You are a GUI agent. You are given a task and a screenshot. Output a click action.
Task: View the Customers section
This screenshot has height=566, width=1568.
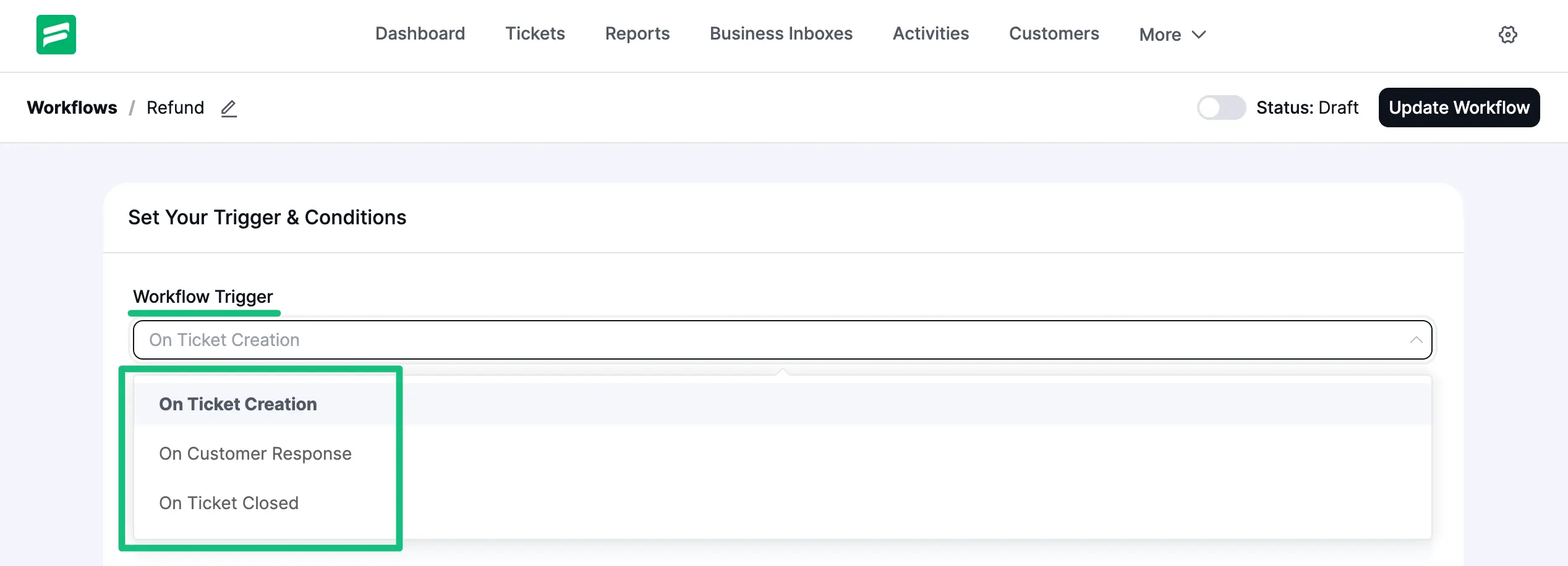1053,34
